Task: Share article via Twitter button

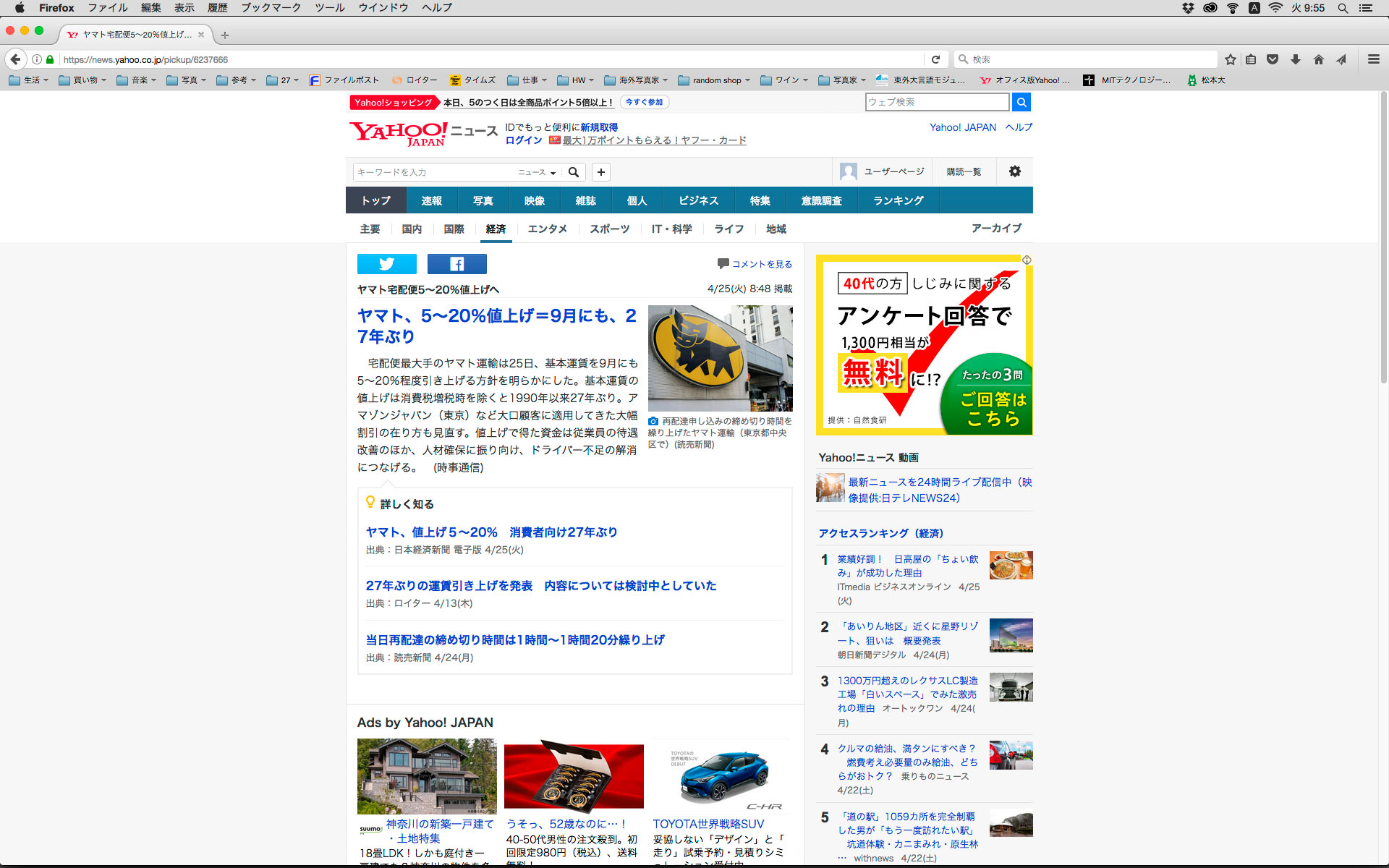Action: pyautogui.click(x=386, y=264)
